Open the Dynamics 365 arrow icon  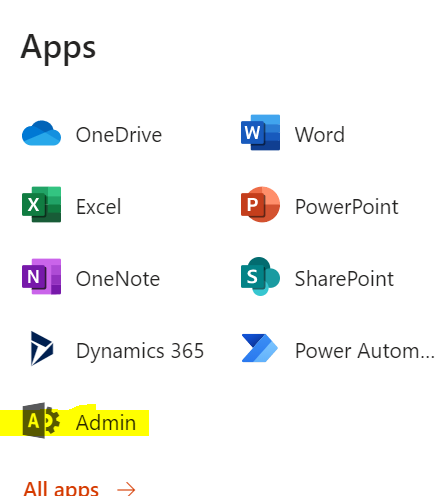42,348
